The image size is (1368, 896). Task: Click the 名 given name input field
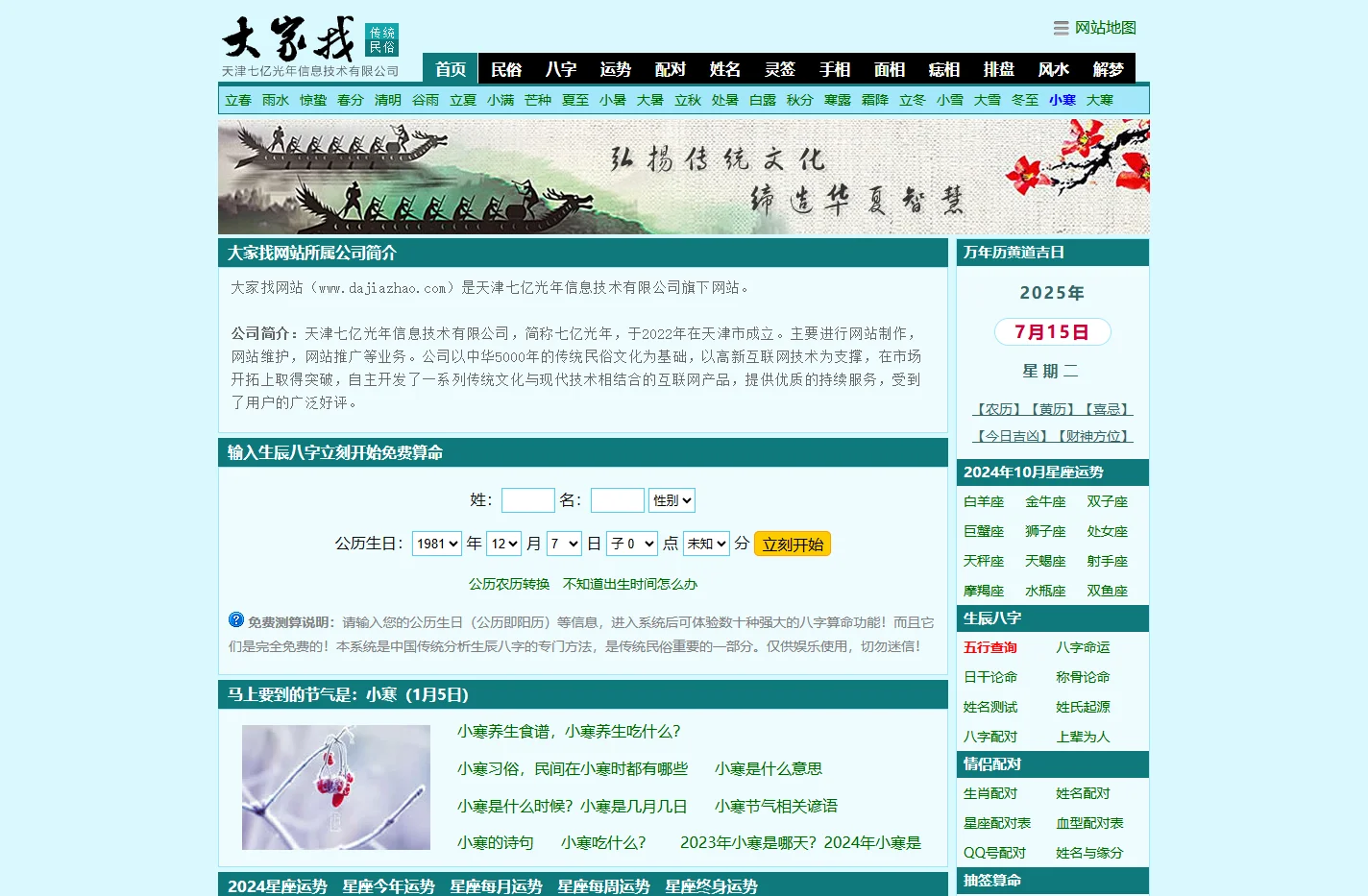pyautogui.click(x=617, y=500)
